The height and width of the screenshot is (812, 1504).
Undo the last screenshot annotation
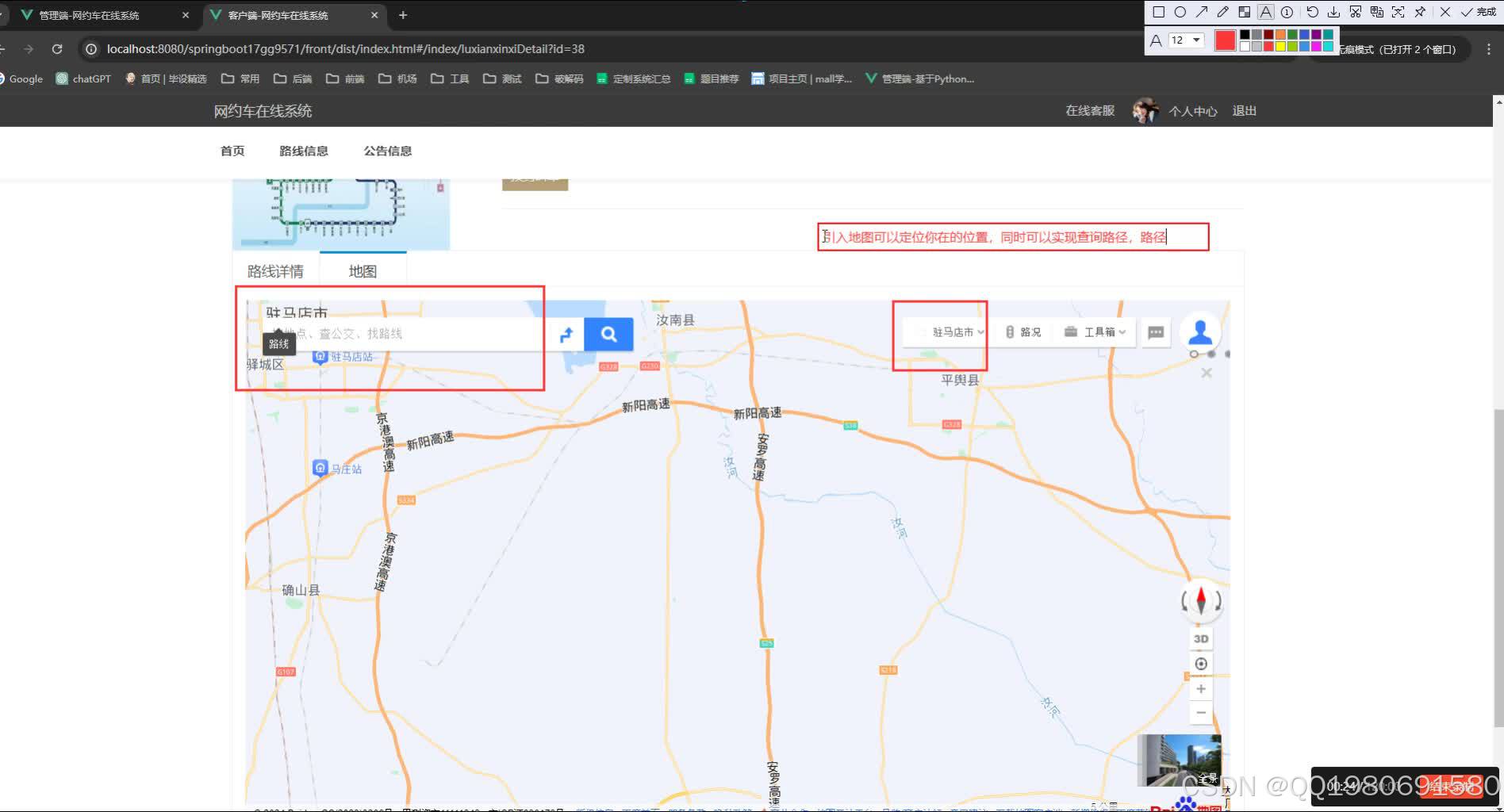click(1312, 12)
